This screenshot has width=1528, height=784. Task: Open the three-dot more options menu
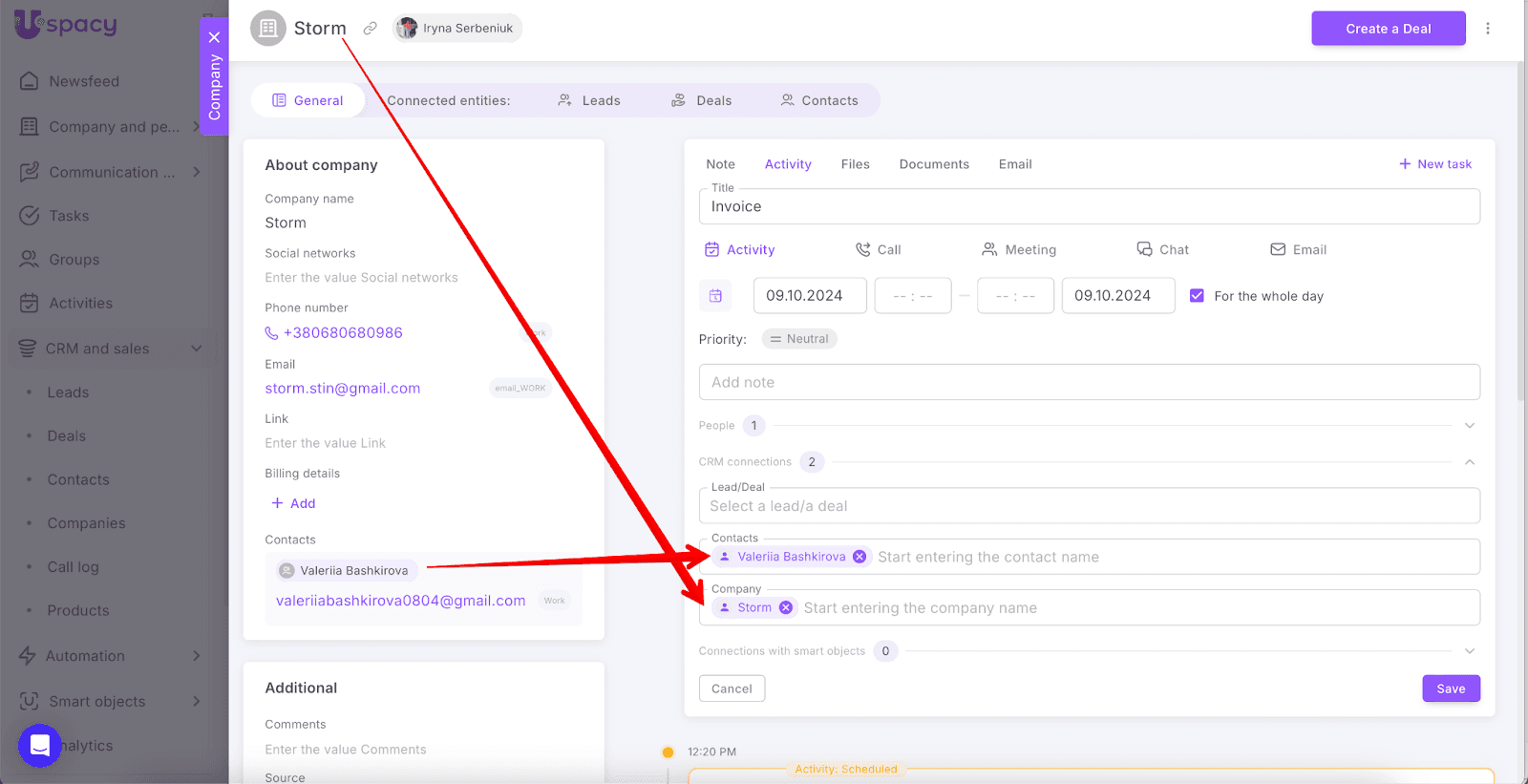(x=1487, y=29)
